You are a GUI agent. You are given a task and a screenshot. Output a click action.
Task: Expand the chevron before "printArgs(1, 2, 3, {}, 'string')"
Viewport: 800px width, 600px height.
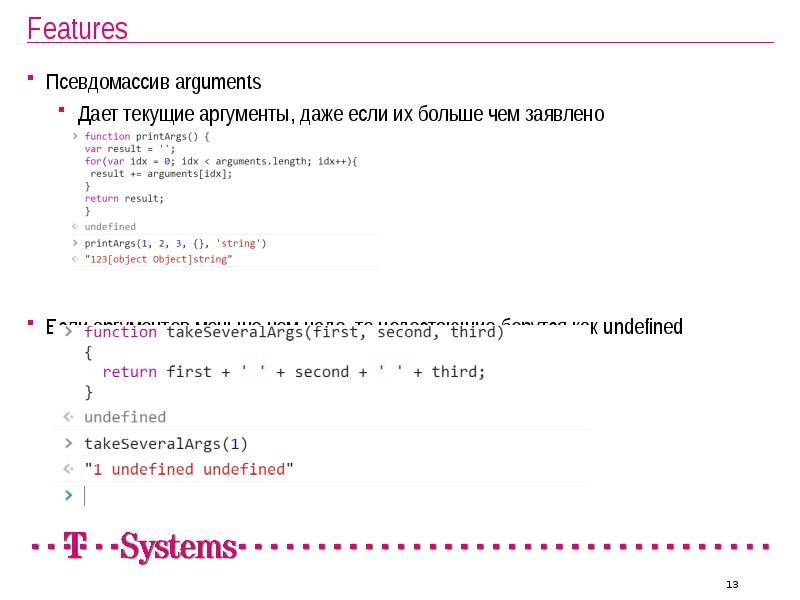coord(75,243)
